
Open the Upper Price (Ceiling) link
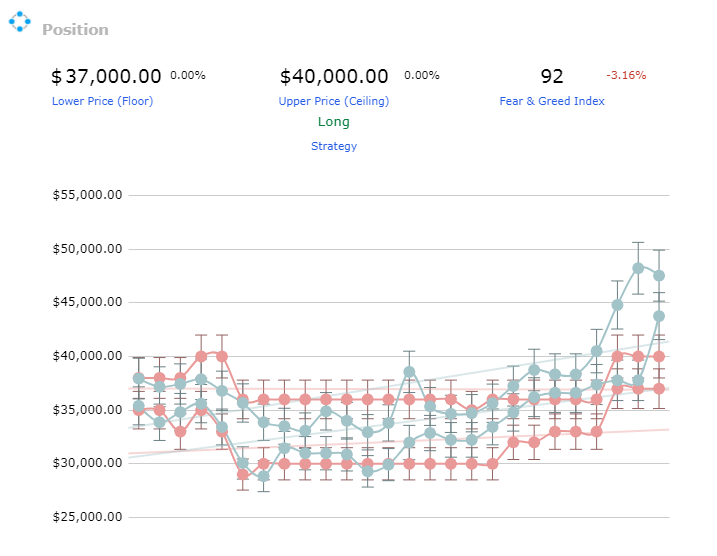[334, 101]
